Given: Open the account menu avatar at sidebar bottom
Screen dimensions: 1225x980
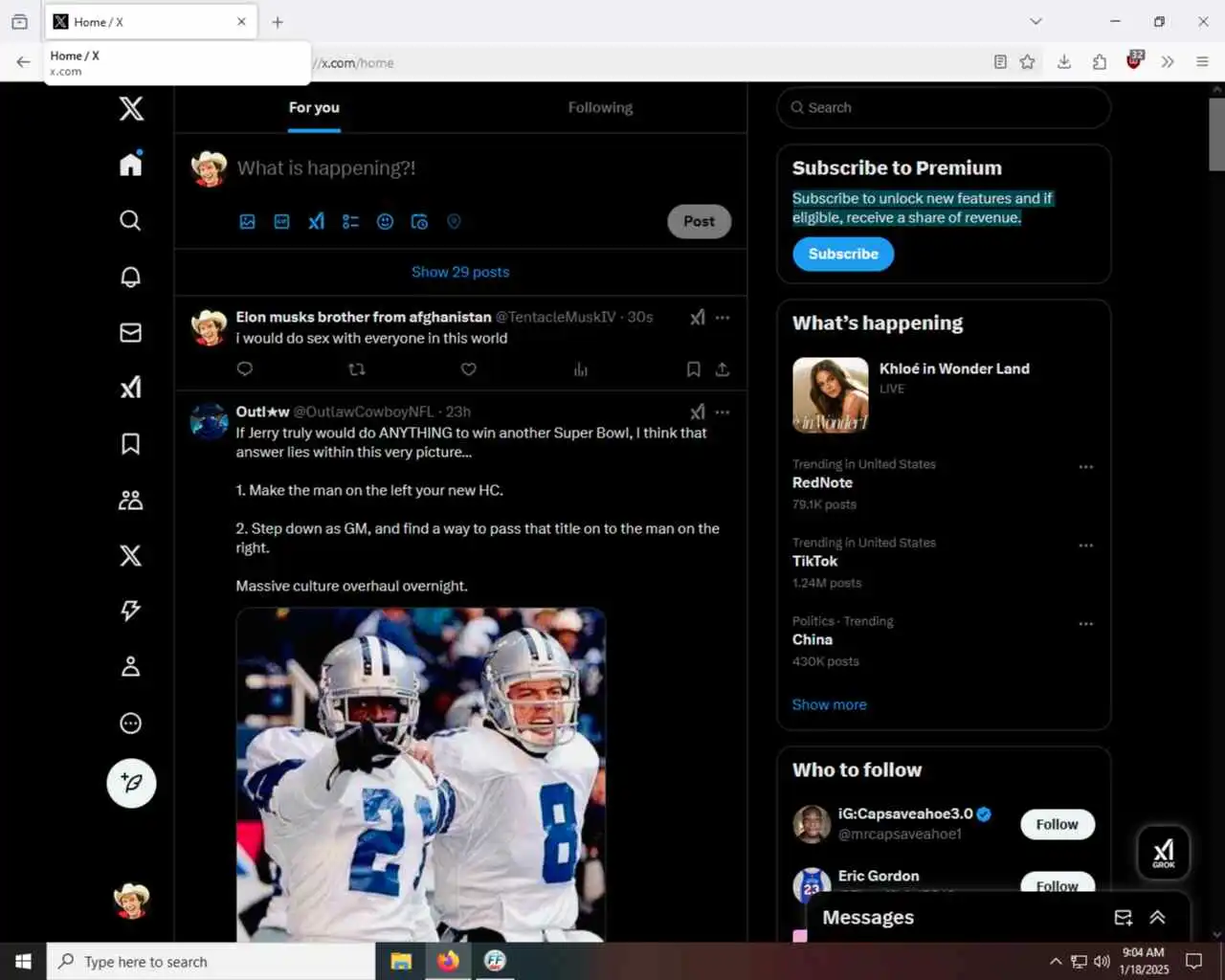Looking at the screenshot, I should tap(131, 901).
